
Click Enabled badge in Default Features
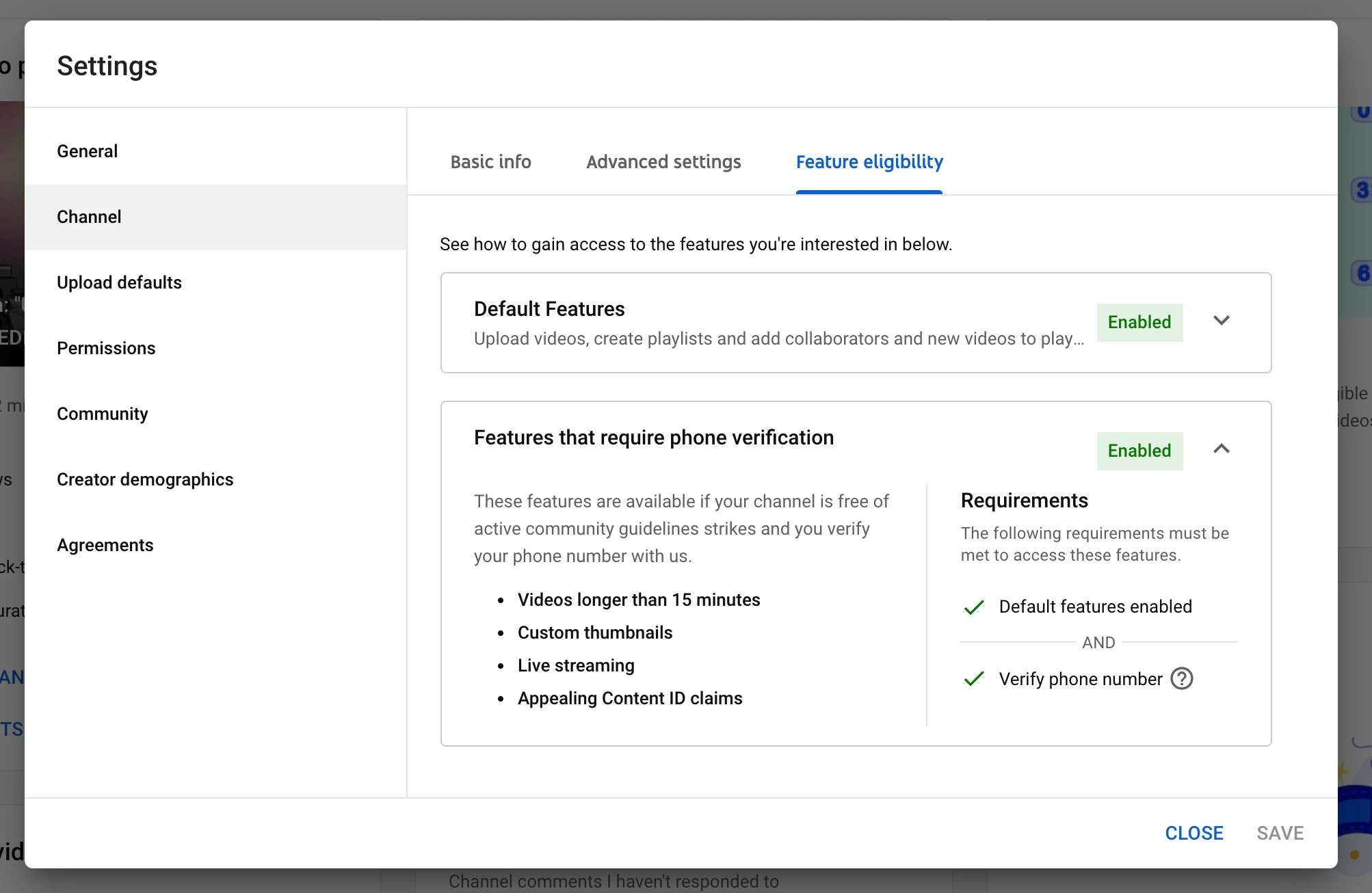tap(1139, 322)
